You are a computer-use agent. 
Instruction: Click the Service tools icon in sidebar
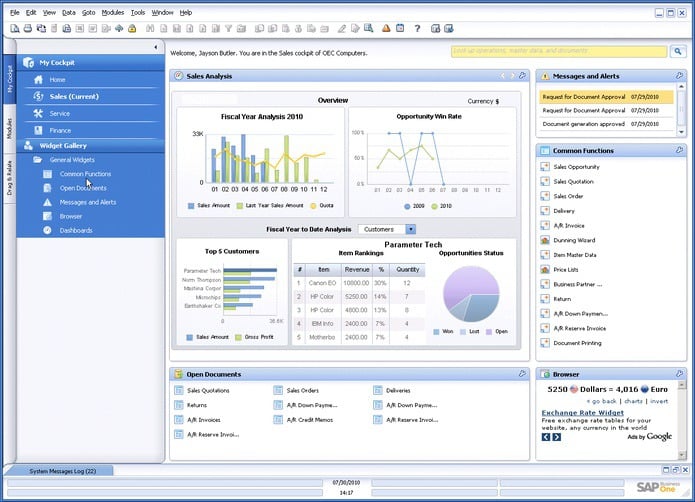click(x=39, y=113)
